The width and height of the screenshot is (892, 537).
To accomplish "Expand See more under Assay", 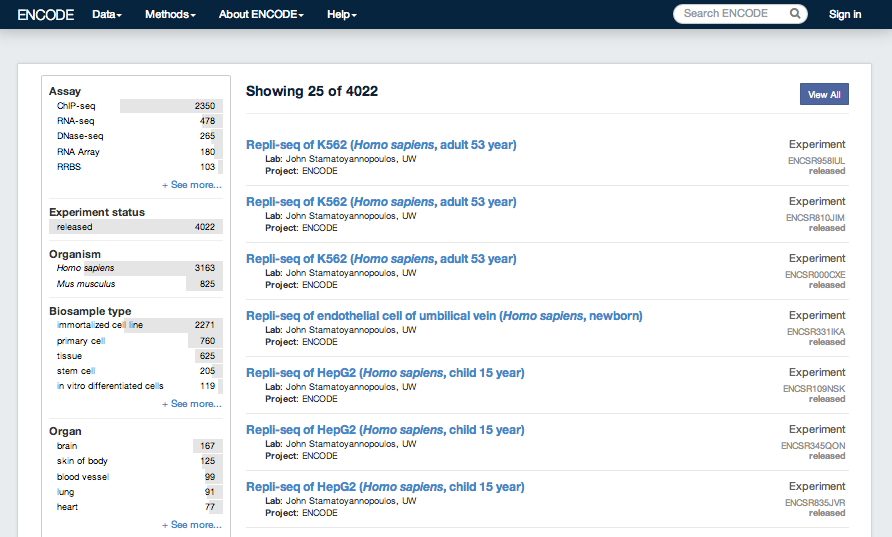I will tap(192, 185).
